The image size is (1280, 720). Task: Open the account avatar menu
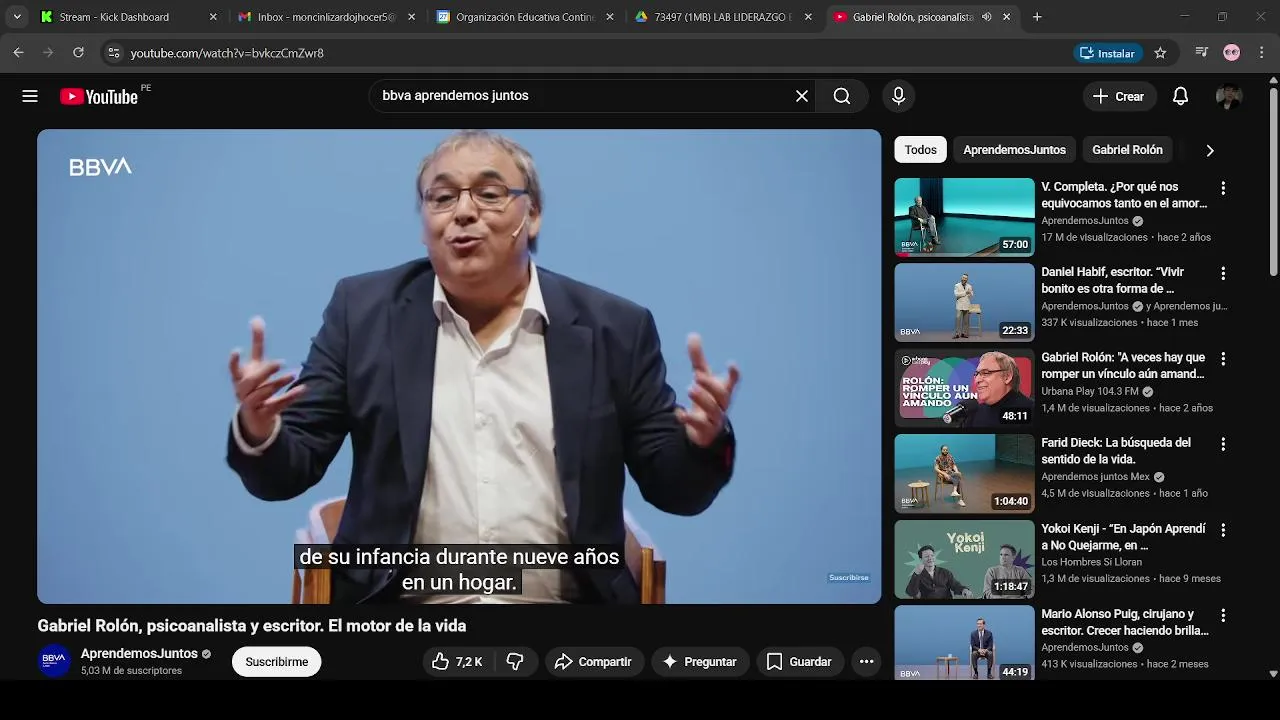coord(1229,96)
